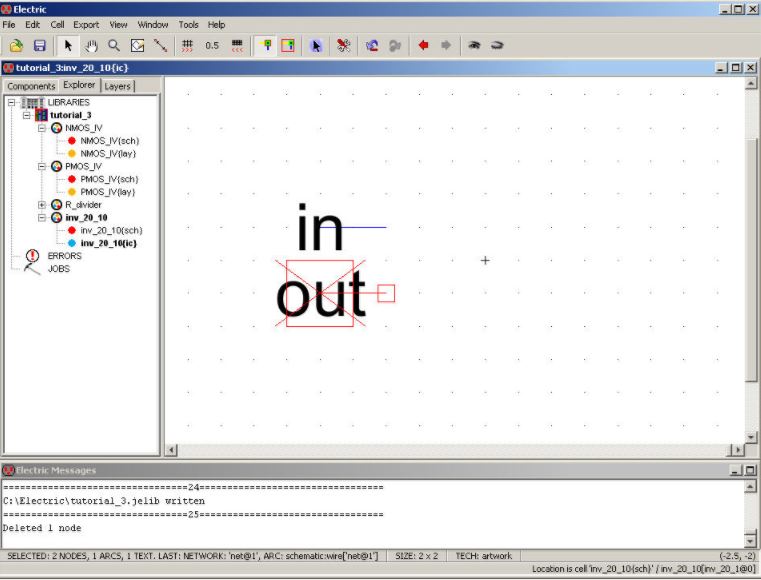Image resolution: width=761 pixels, height=580 pixels.
Task: Select the Zoom magnifier tool
Action: 114,45
